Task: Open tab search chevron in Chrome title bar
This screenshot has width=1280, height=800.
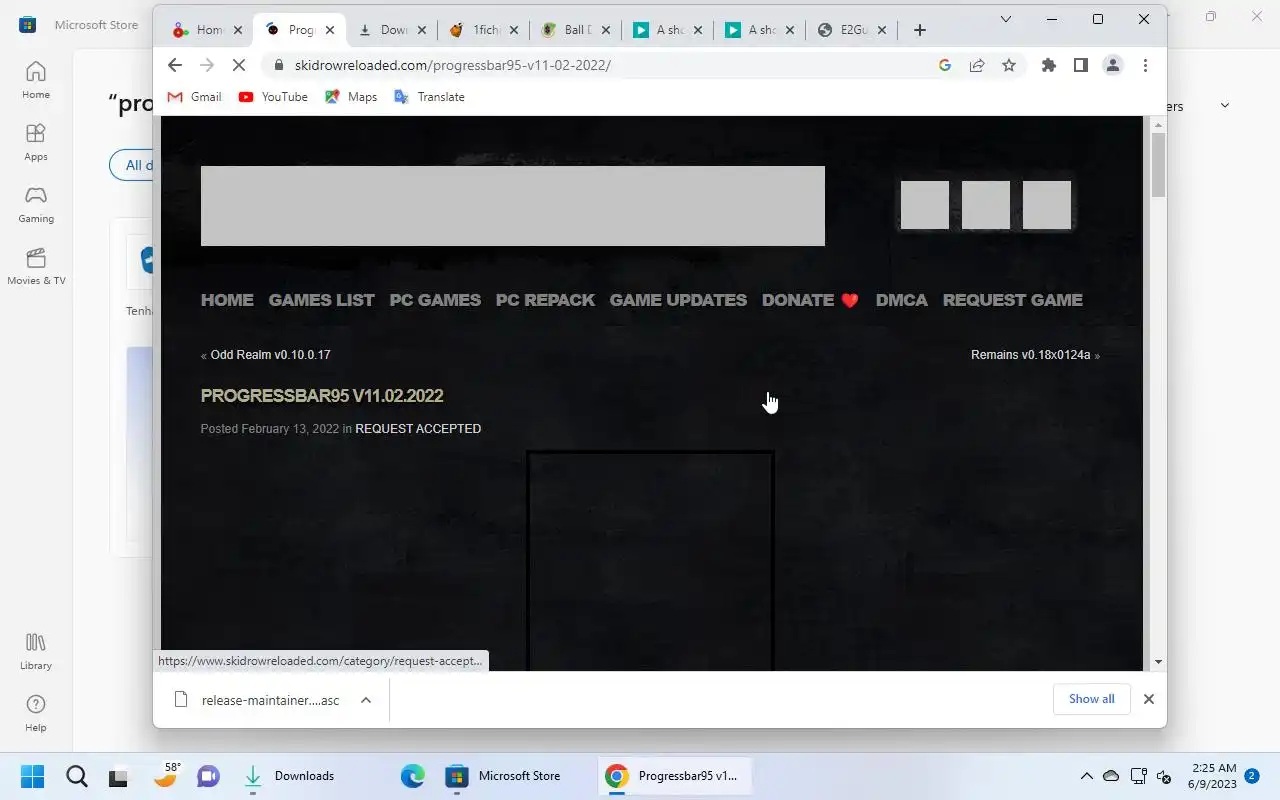Action: [1006, 18]
